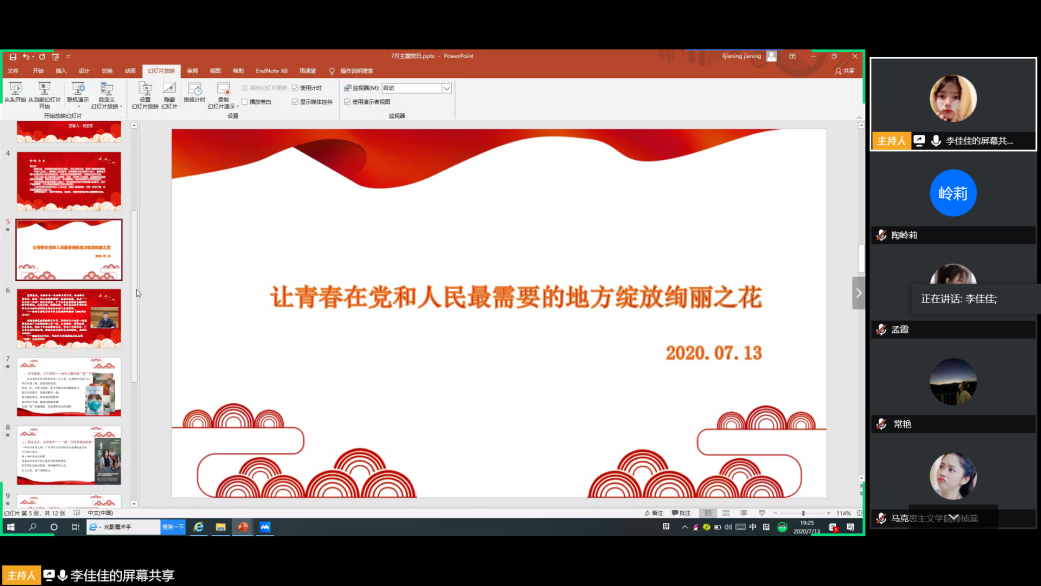The image size is (1041, 586).
Task: Open PowerPoint from the Windows taskbar
Action: (242, 527)
